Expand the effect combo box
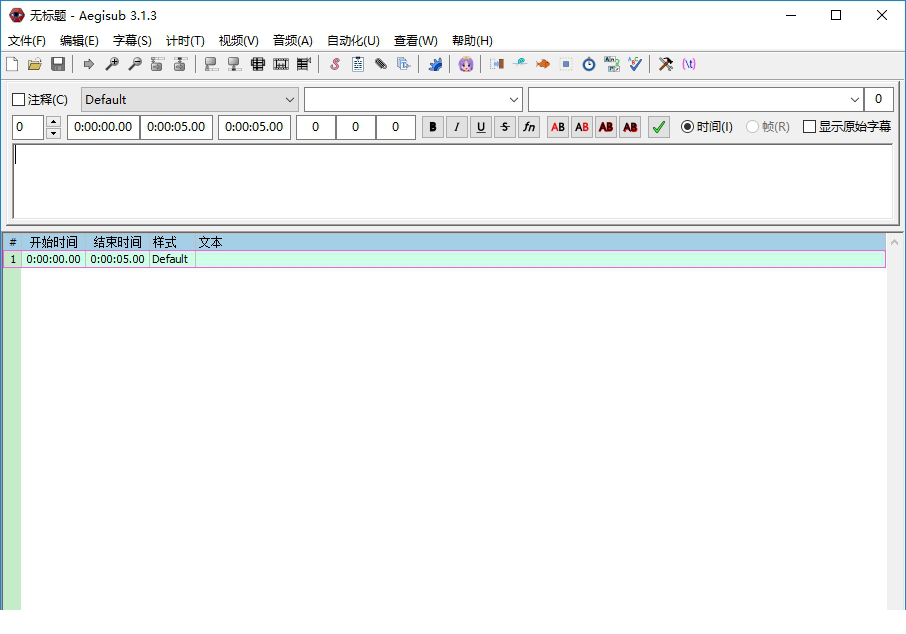 click(855, 99)
